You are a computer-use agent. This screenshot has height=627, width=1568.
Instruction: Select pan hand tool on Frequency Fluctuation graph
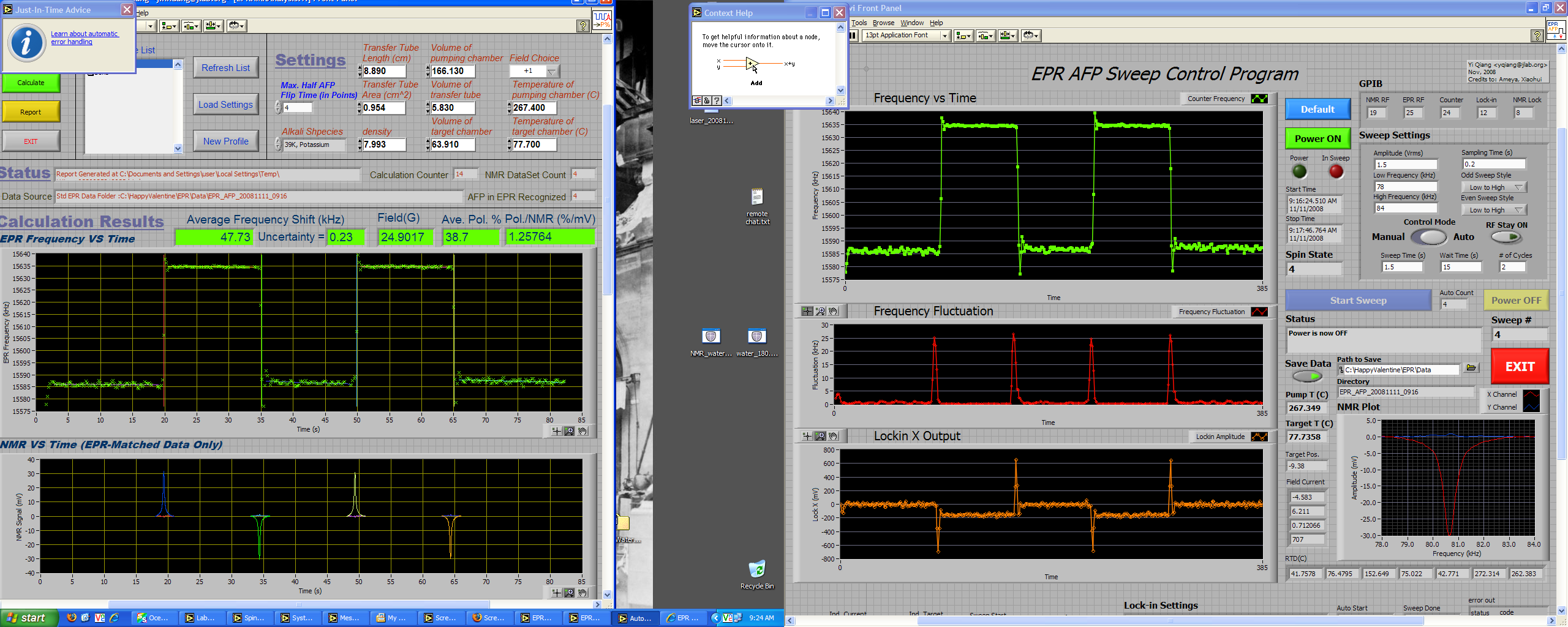click(833, 311)
